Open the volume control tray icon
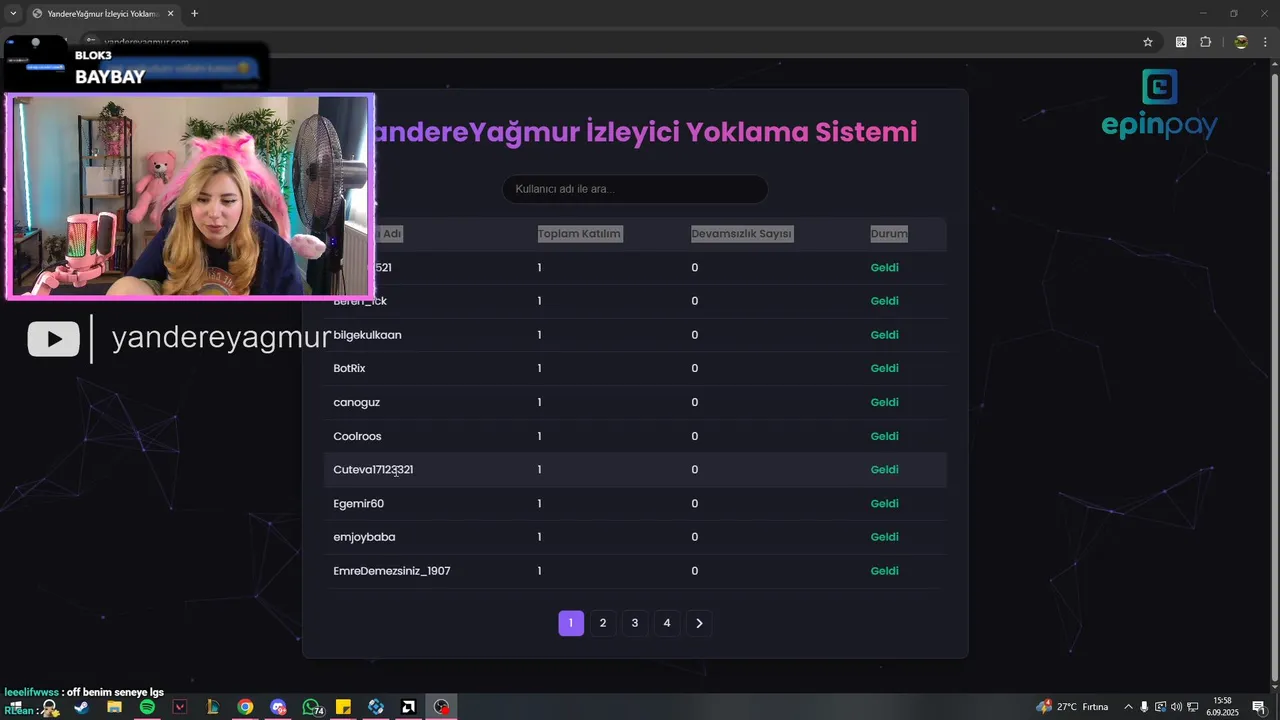 (x=1176, y=707)
